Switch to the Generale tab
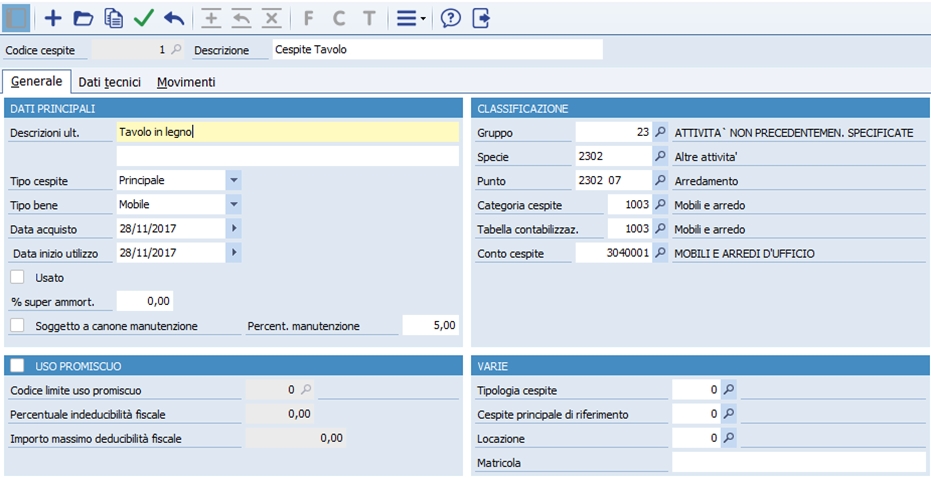Screen dimensions: 931x478 [37, 81]
